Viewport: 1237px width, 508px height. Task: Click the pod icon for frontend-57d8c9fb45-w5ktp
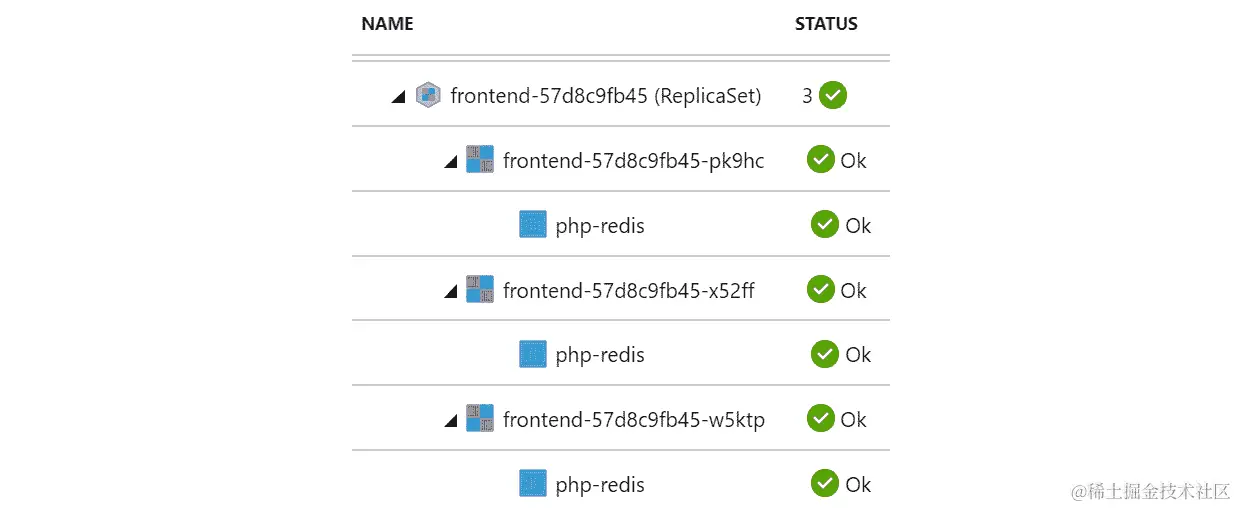point(480,419)
